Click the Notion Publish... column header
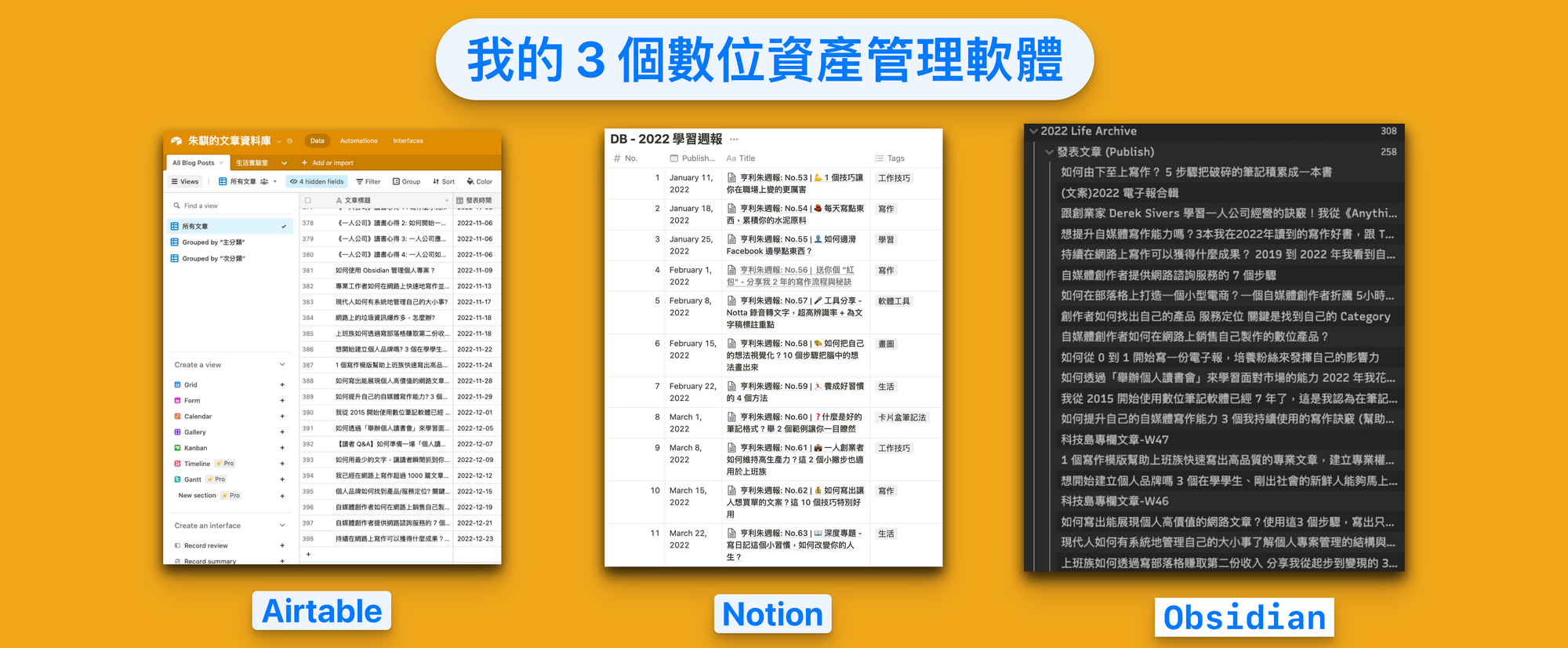Image resolution: width=1568 pixels, height=648 pixels. pos(692,158)
